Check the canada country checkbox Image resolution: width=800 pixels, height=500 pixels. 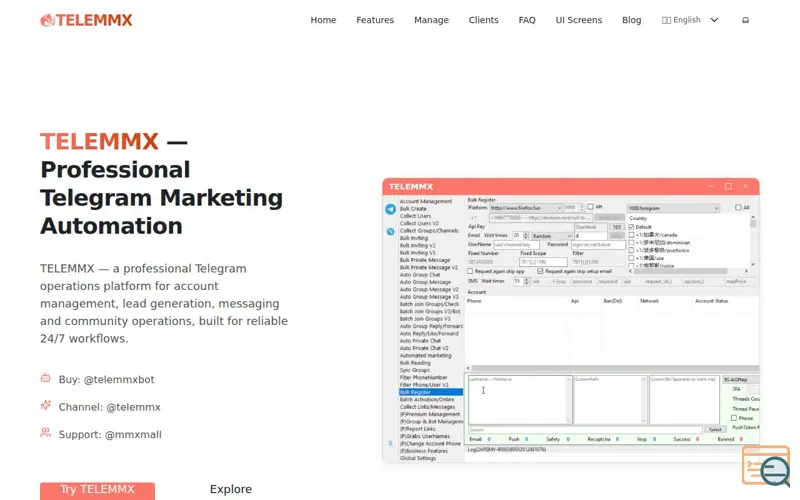[631, 235]
